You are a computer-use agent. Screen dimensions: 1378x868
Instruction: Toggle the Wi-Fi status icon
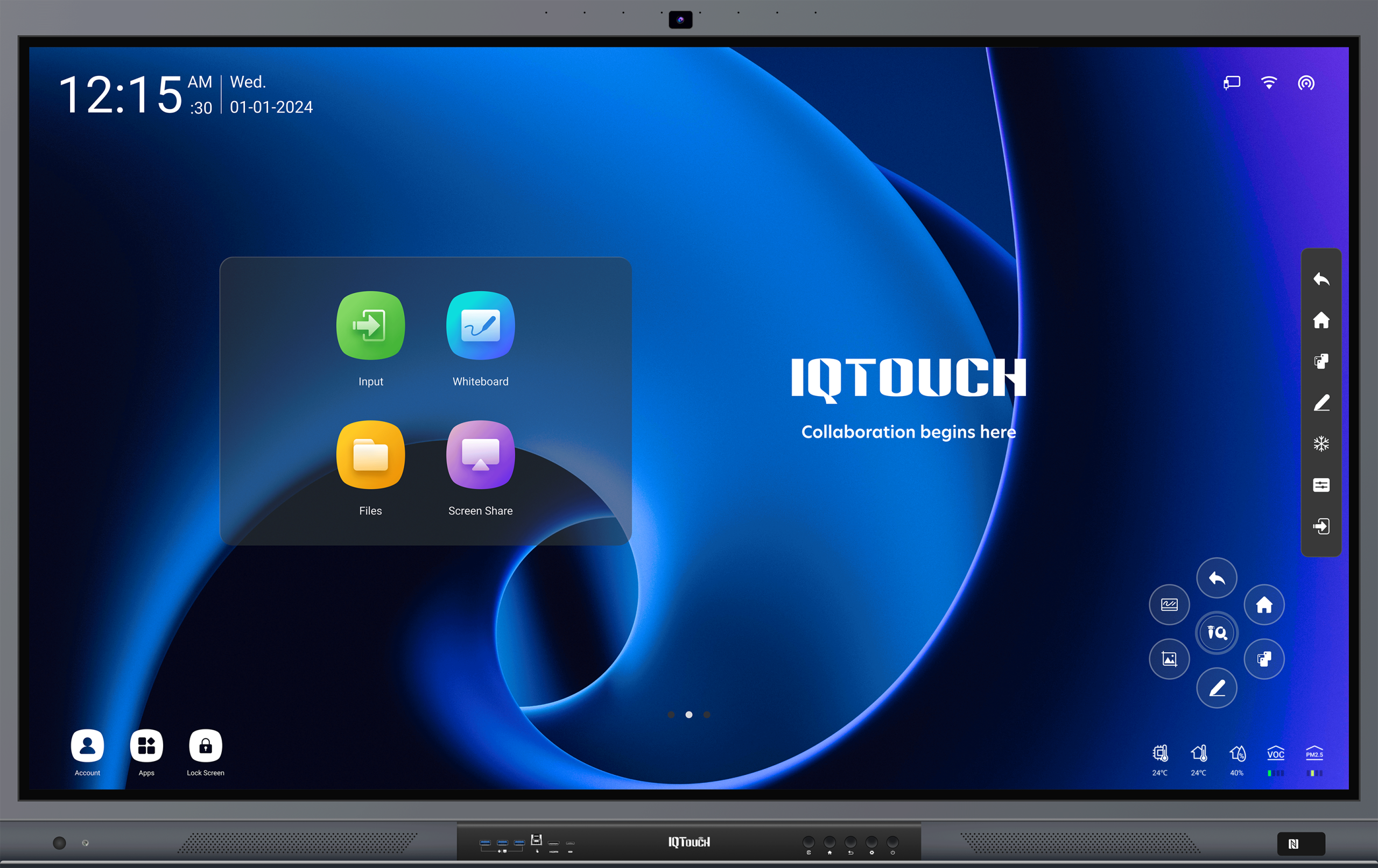click(x=1269, y=83)
